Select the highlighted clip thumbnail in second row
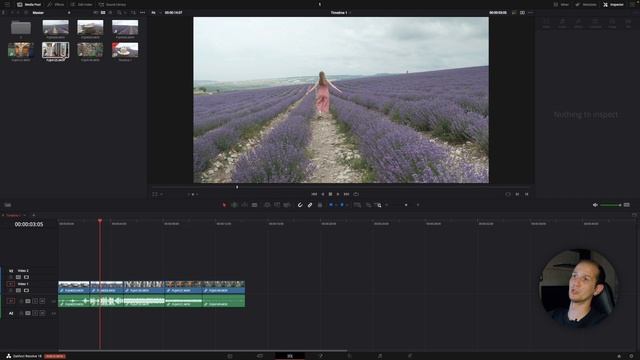 [56, 50]
